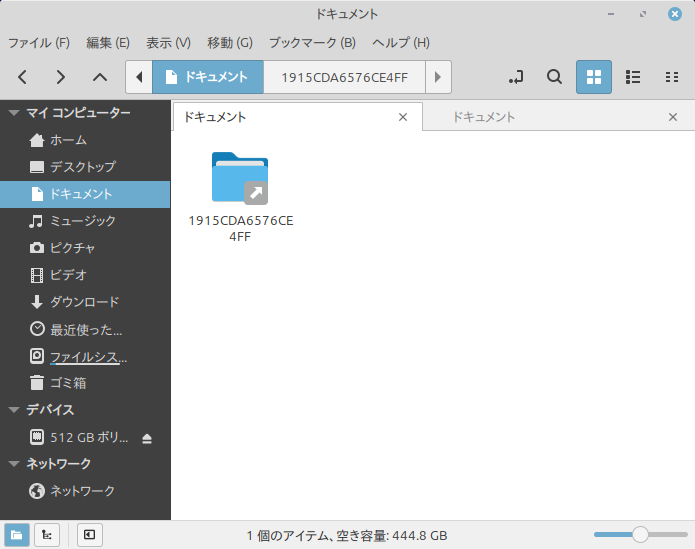Screen dimensions: 695x549
Task: Collapse the マイ コンピューター section
Action: pyautogui.click(x=14, y=113)
